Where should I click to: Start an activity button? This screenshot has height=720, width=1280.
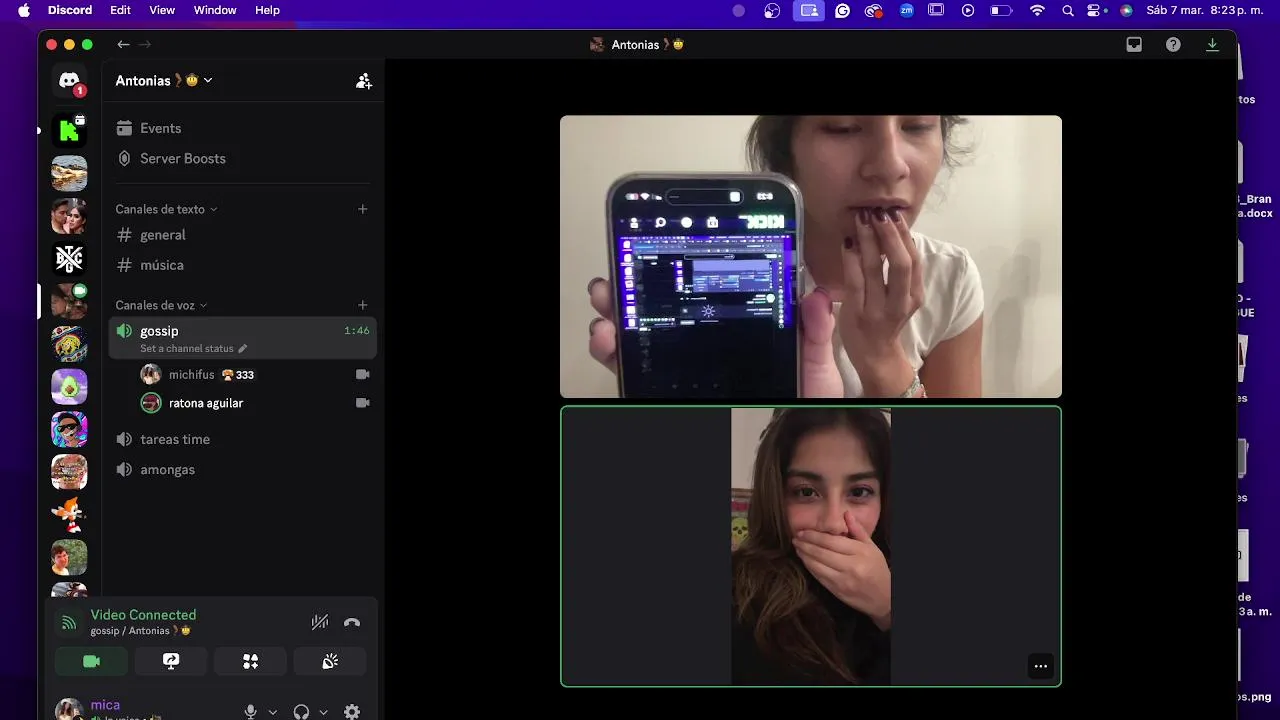click(x=250, y=661)
